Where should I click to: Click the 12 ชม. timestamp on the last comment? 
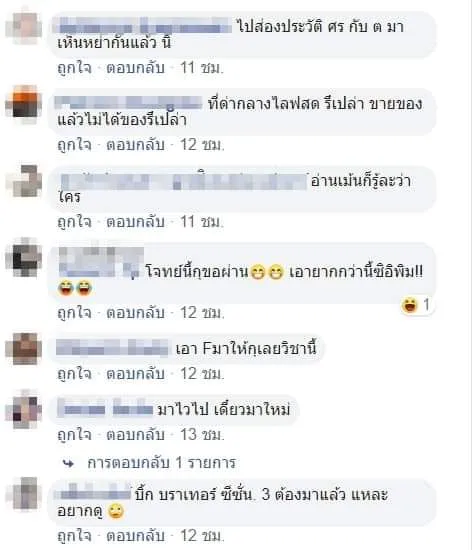tap(202, 536)
